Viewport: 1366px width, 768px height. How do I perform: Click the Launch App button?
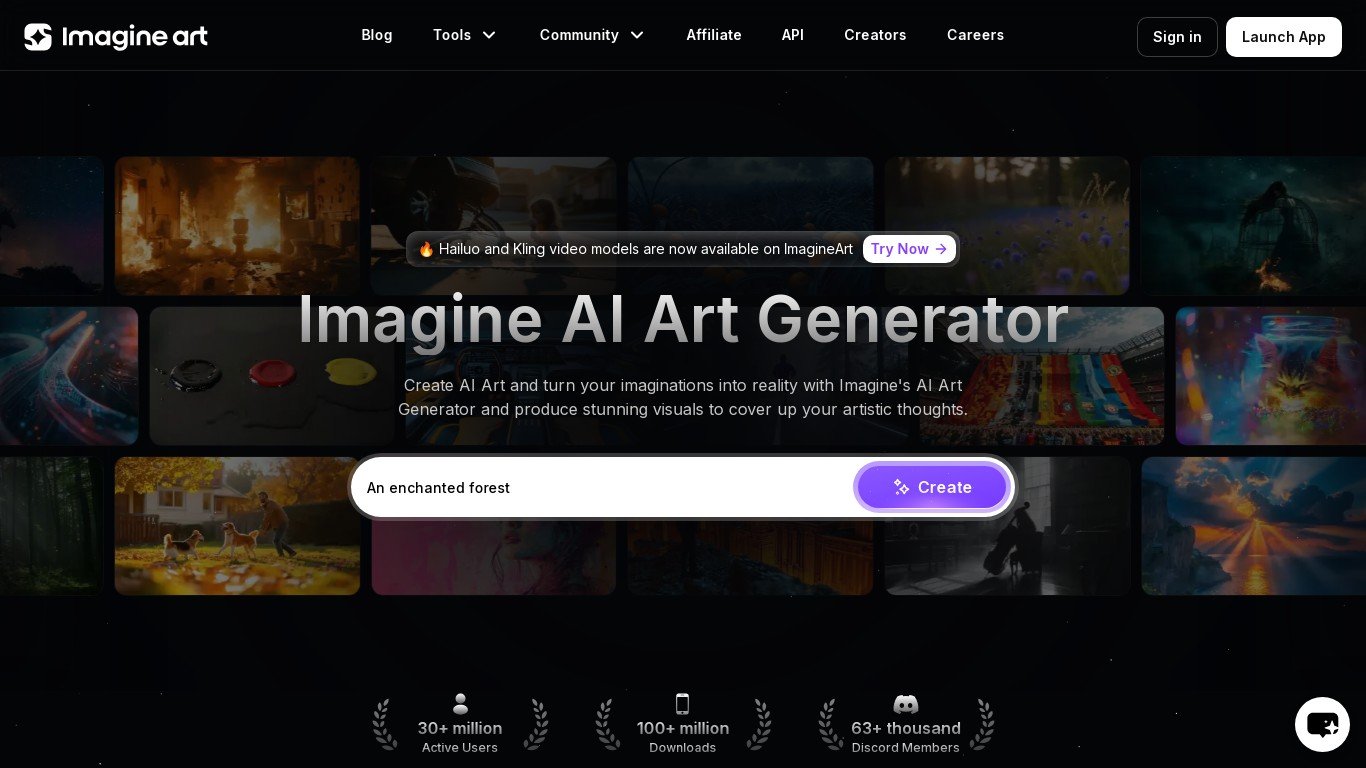(x=1284, y=37)
